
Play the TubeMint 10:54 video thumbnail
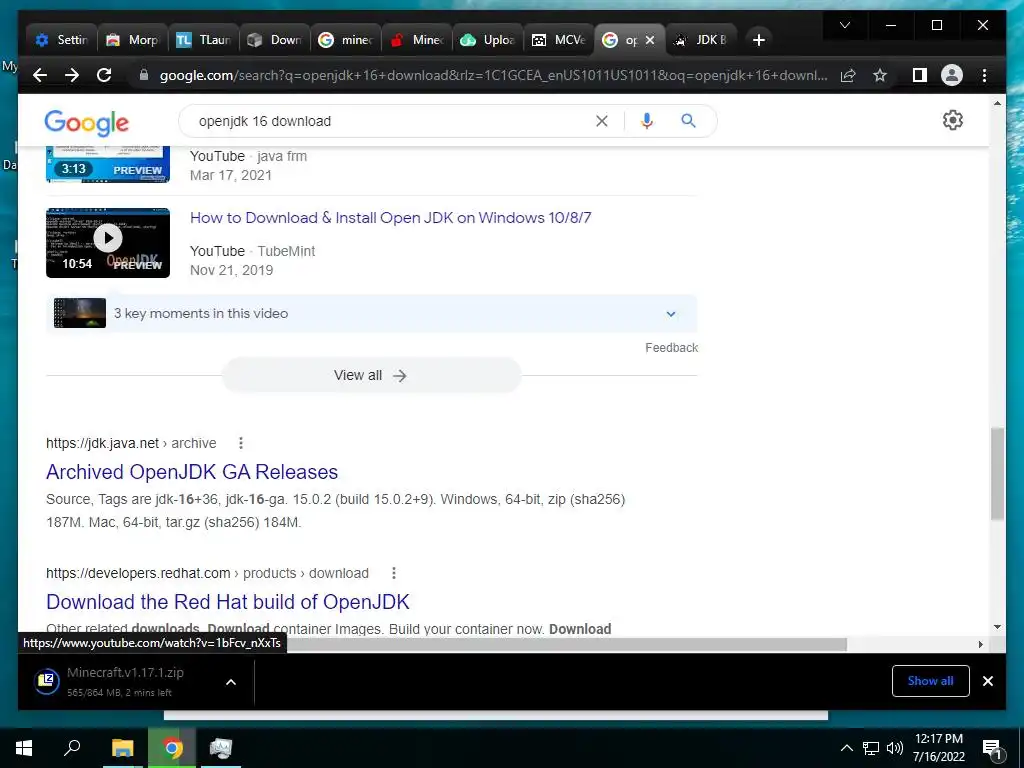pyautogui.click(x=108, y=243)
